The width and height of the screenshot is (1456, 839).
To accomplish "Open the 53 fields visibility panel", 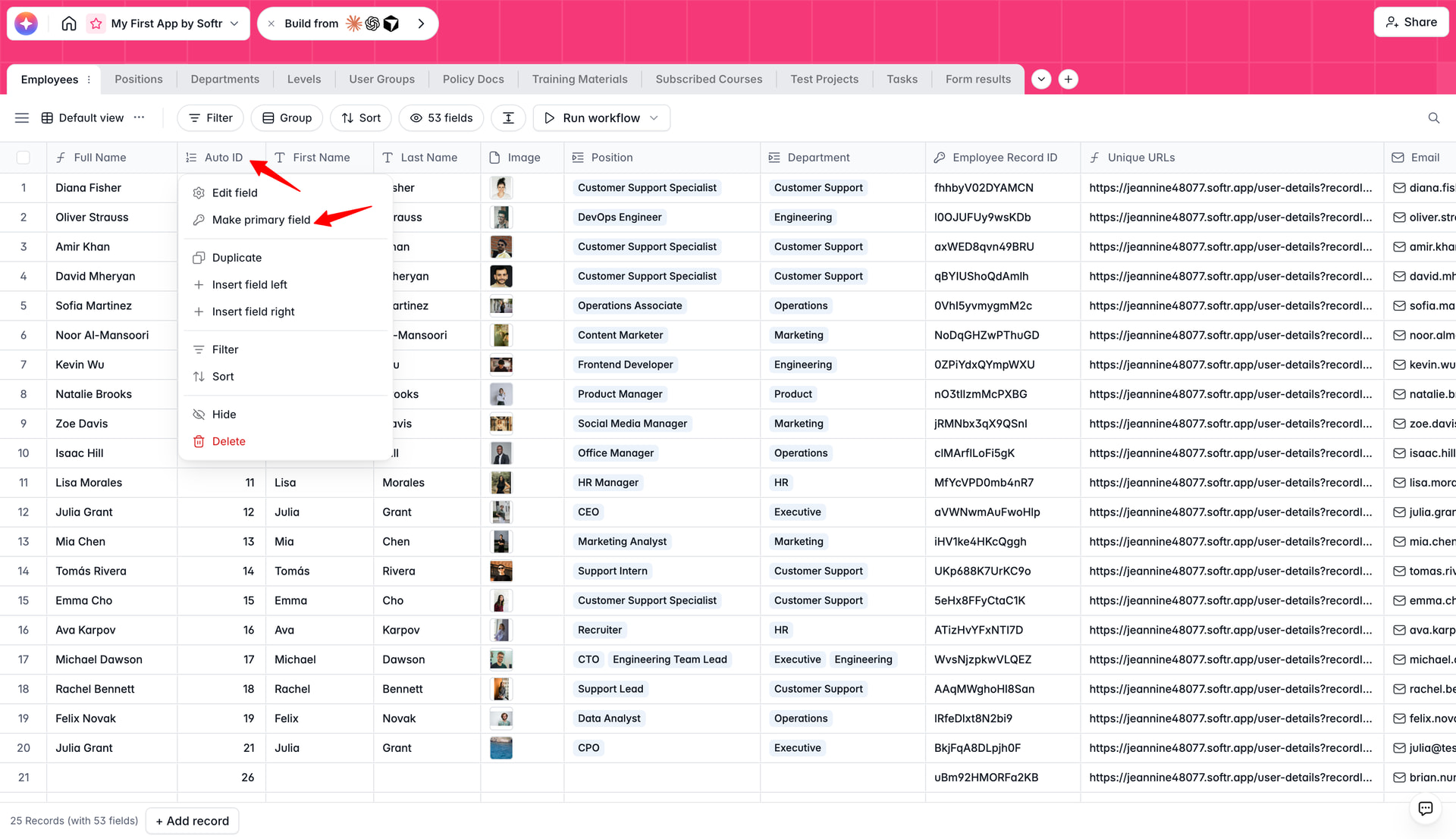I will (441, 118).
